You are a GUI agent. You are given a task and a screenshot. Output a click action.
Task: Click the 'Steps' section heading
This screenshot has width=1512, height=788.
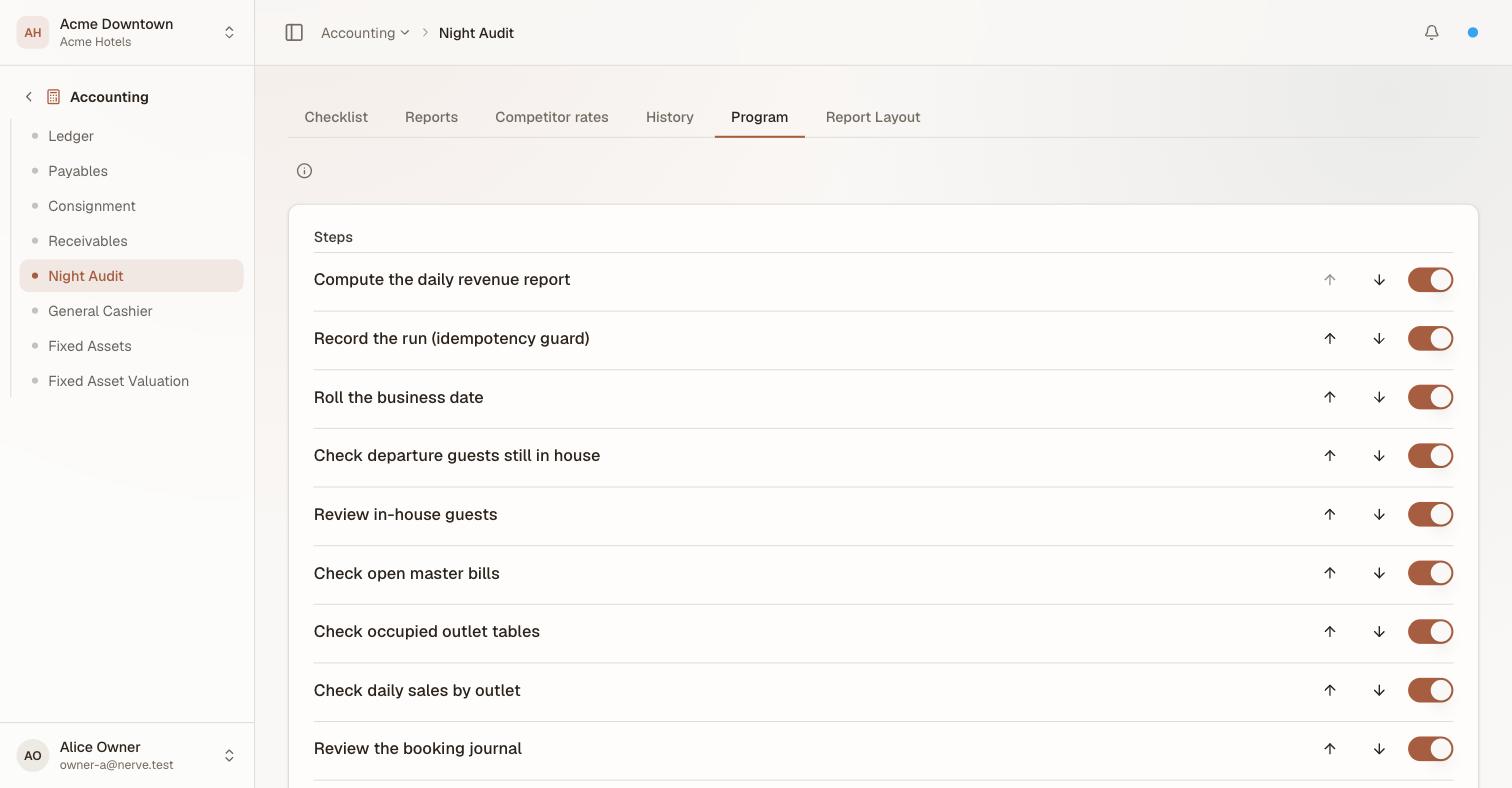[x=333, y=237]
